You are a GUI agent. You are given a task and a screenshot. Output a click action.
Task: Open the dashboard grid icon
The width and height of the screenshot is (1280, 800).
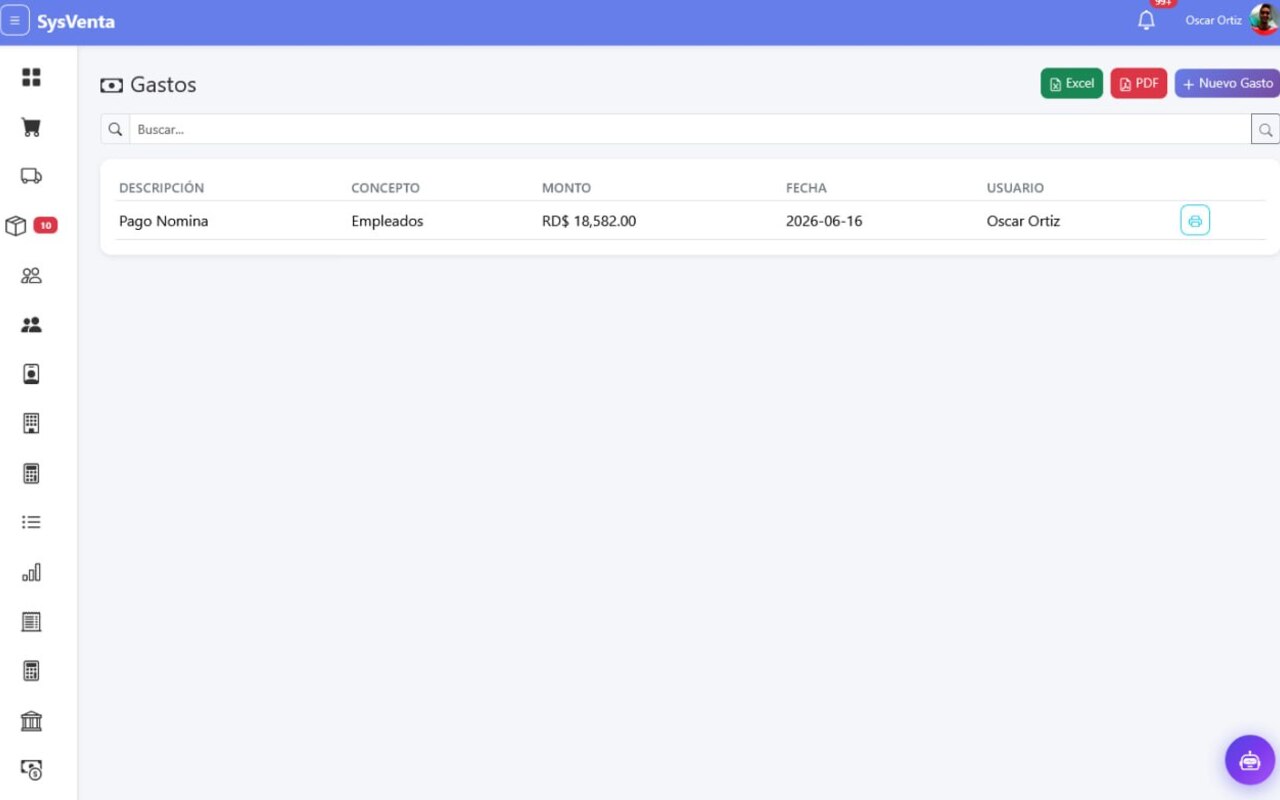(x=31, y=77)
